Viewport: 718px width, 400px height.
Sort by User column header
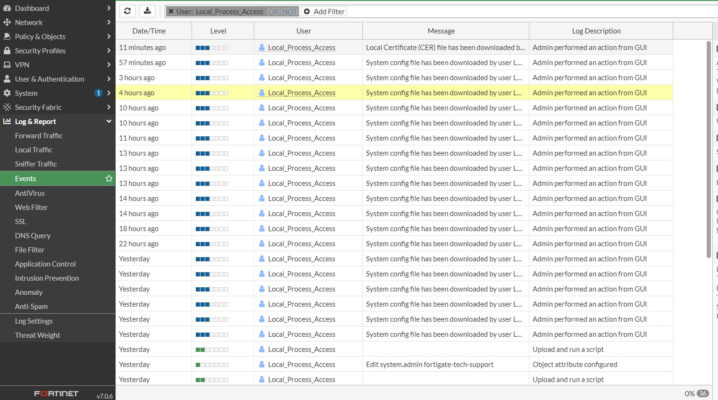308,31
